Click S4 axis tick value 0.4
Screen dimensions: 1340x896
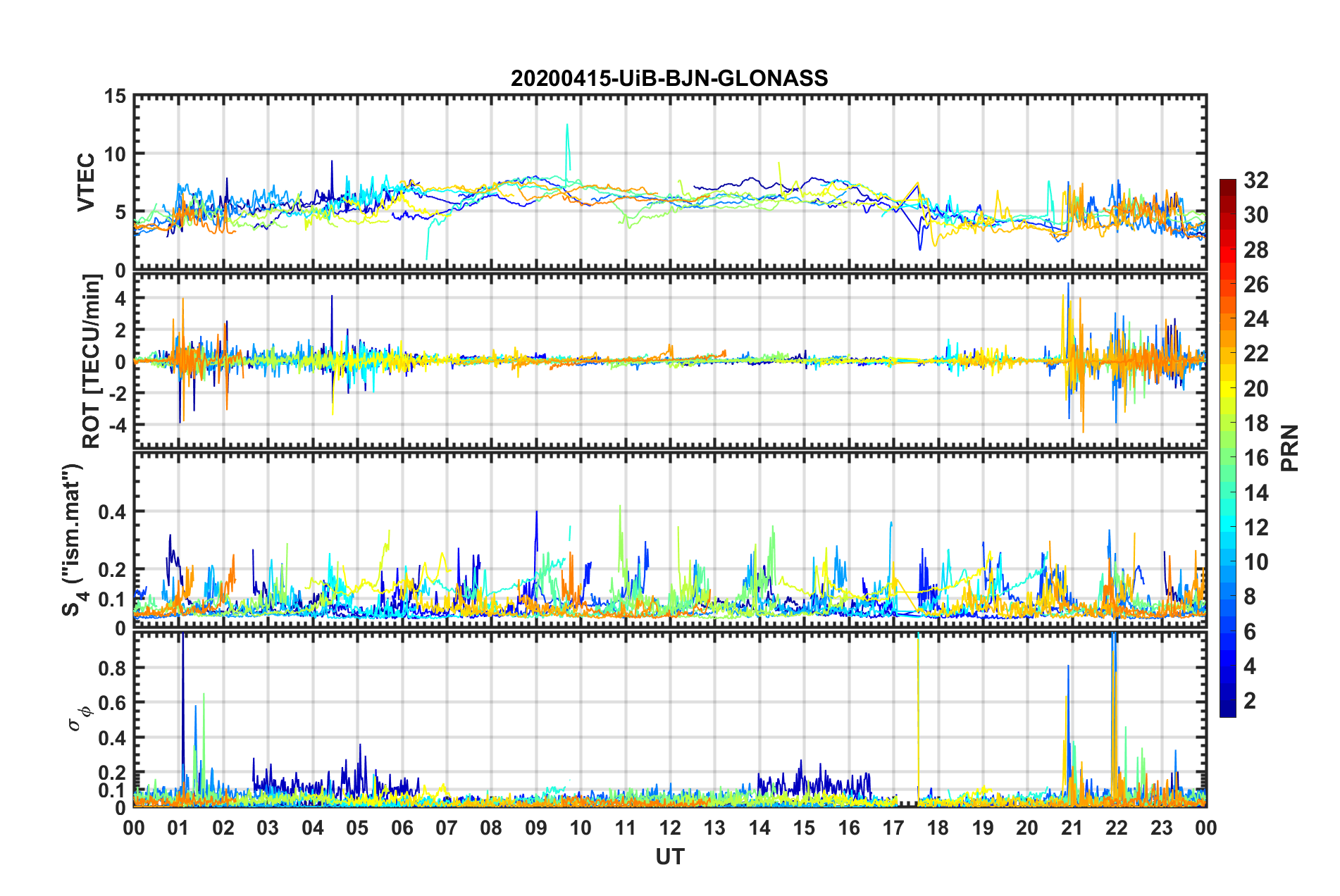pyautogui.click(x=113, y=511)
